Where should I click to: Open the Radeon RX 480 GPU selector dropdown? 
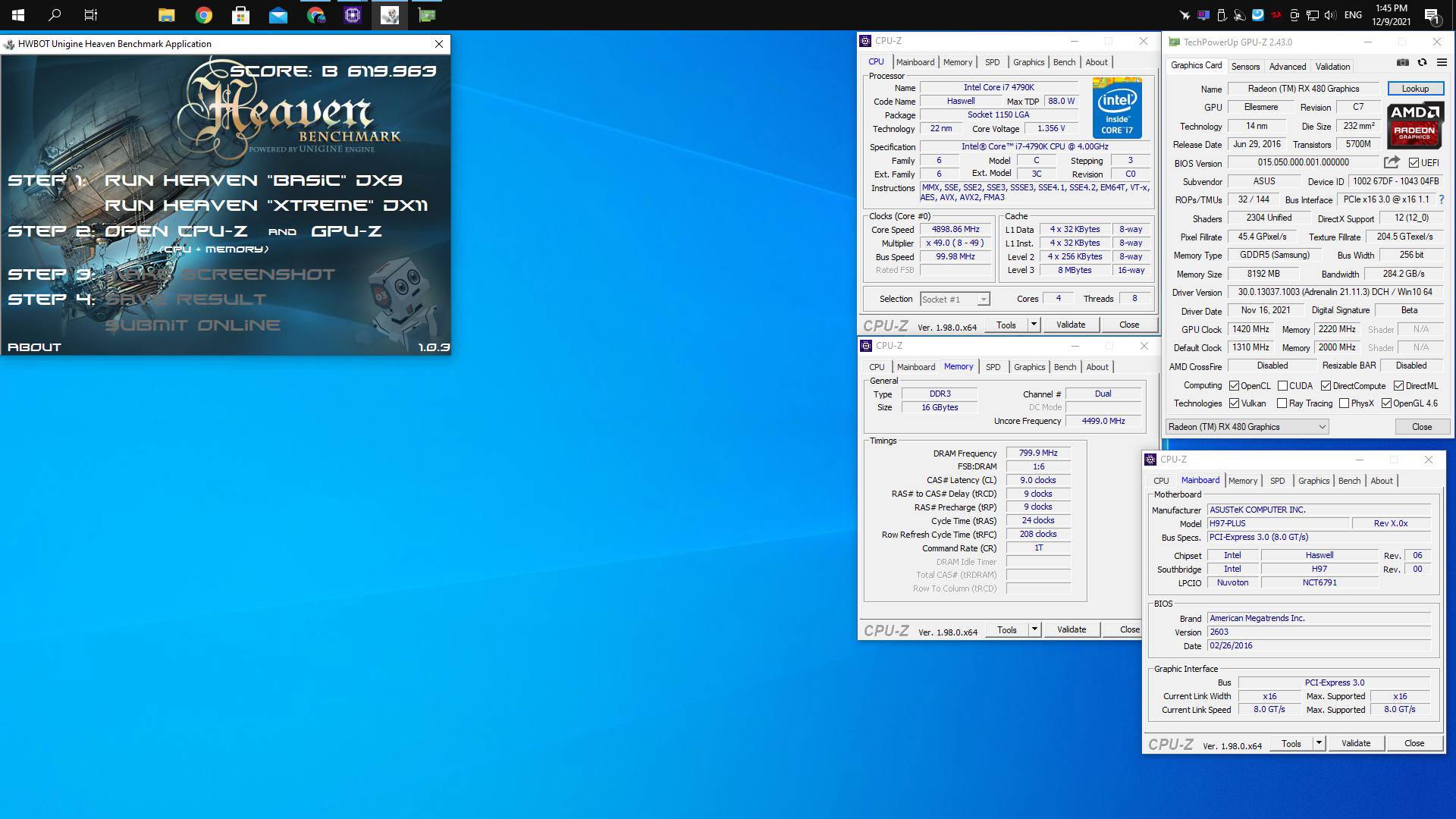point(1247,427)
